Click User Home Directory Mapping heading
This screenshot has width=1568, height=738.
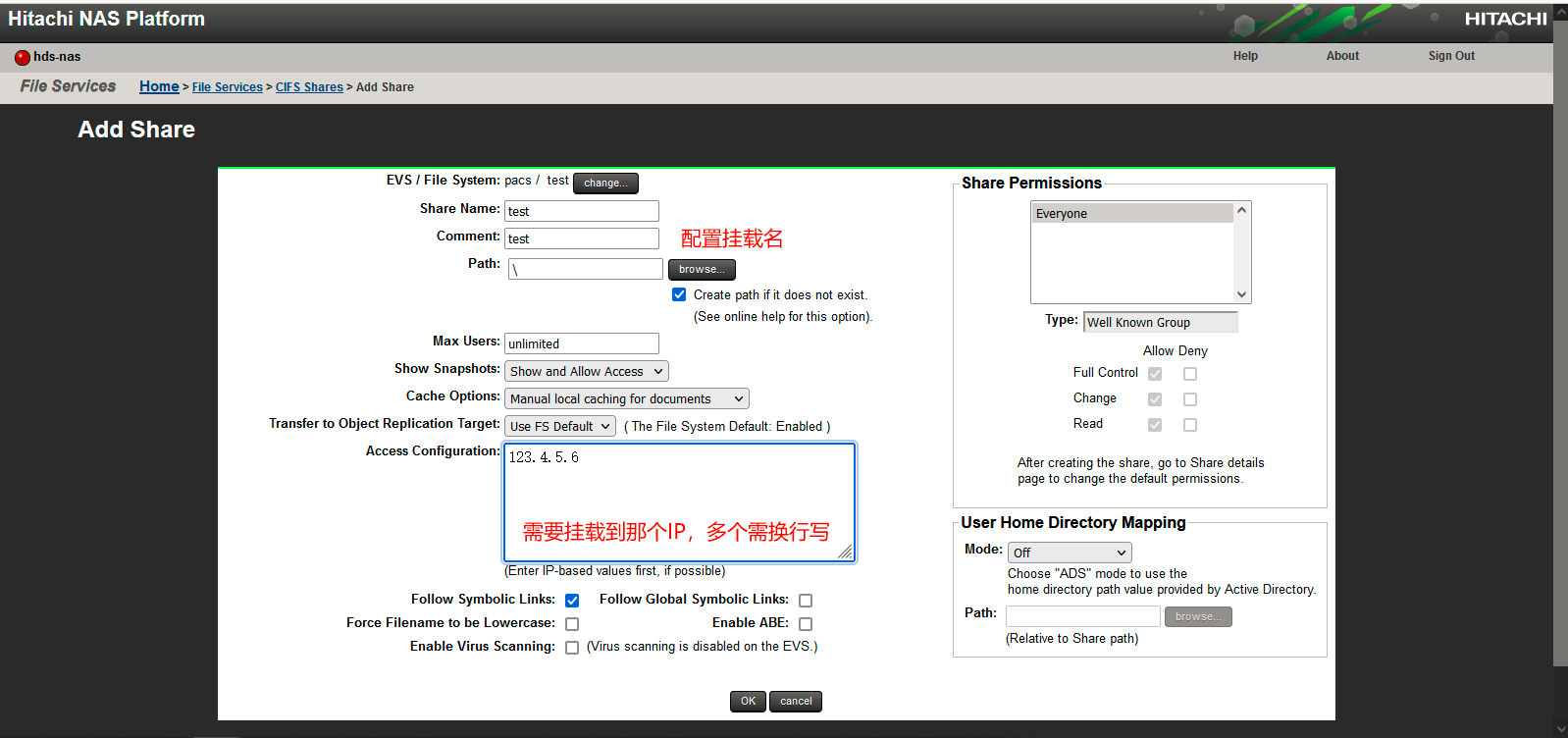pyautogui.click(x=1073, y=522)
